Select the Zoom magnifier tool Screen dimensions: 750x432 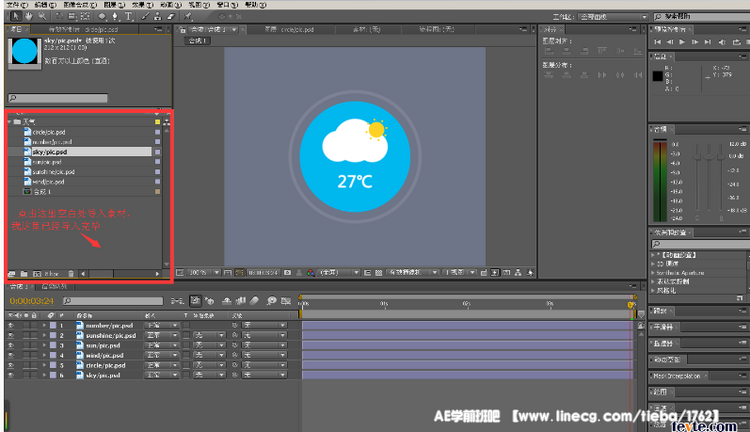[42, 16]
